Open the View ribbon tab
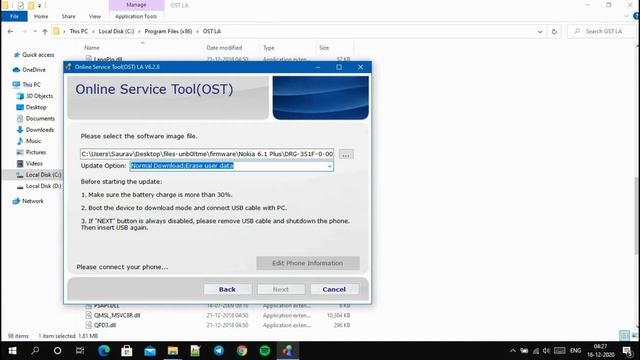 pyautogui.click(x=95, y=16)
